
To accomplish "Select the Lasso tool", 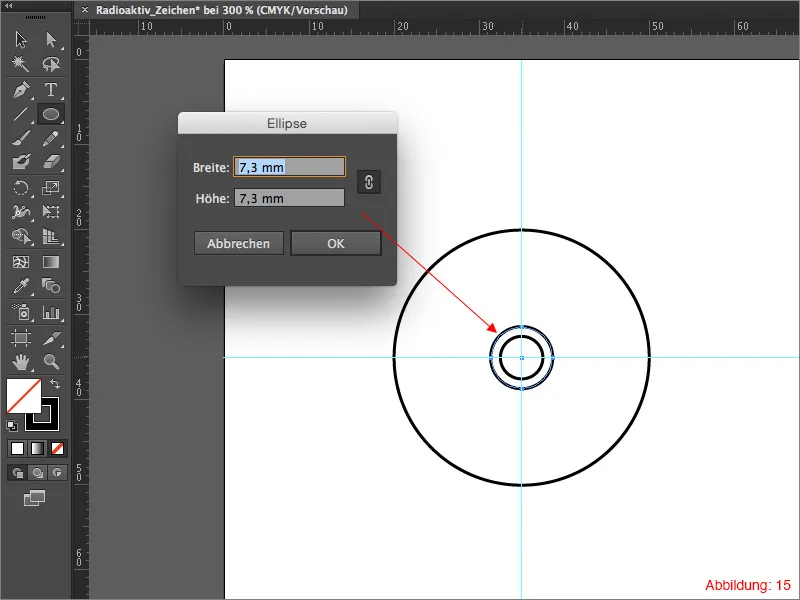I will pos(51,64).
